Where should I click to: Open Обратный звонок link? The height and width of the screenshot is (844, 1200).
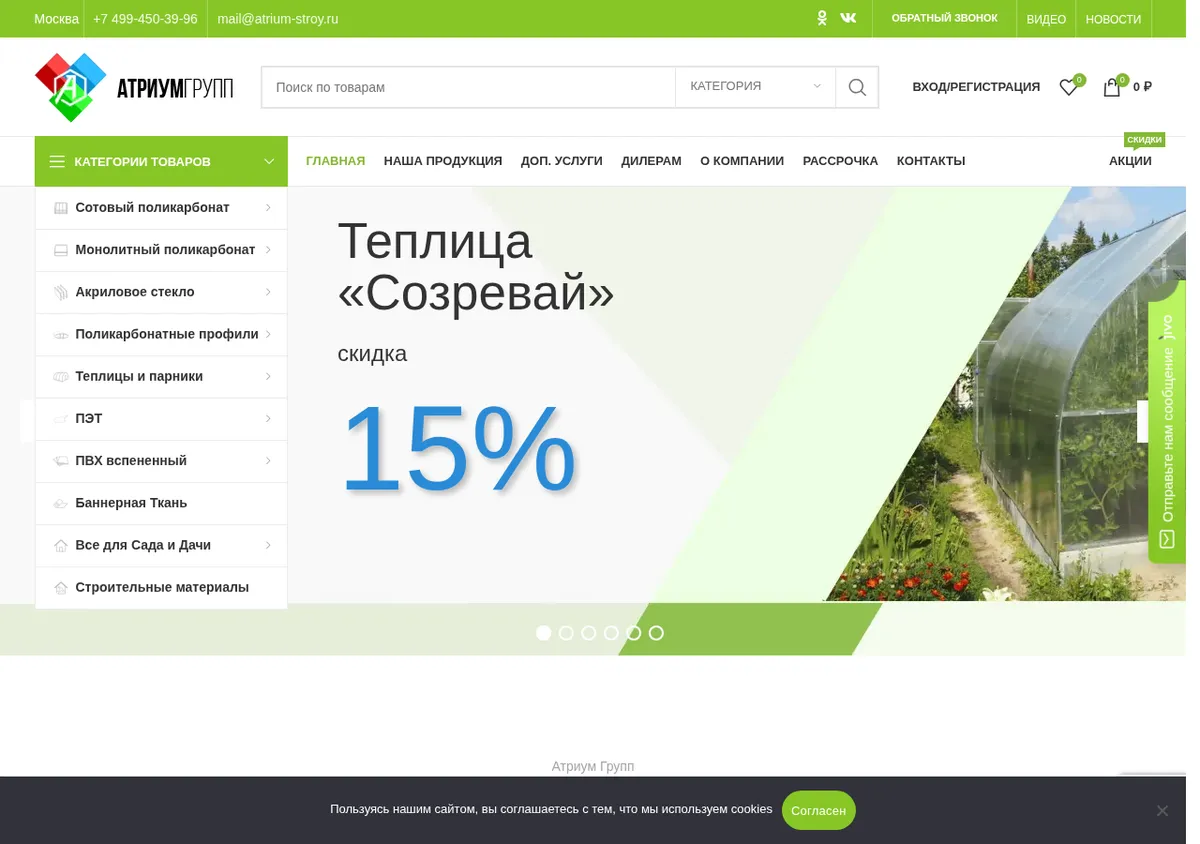[944, 18]
